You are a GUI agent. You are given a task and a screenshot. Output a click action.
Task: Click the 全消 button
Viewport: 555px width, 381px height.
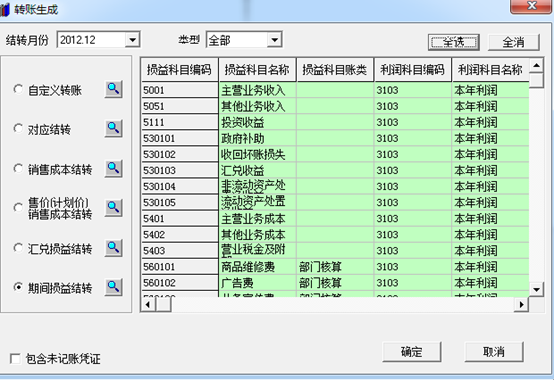514,42
